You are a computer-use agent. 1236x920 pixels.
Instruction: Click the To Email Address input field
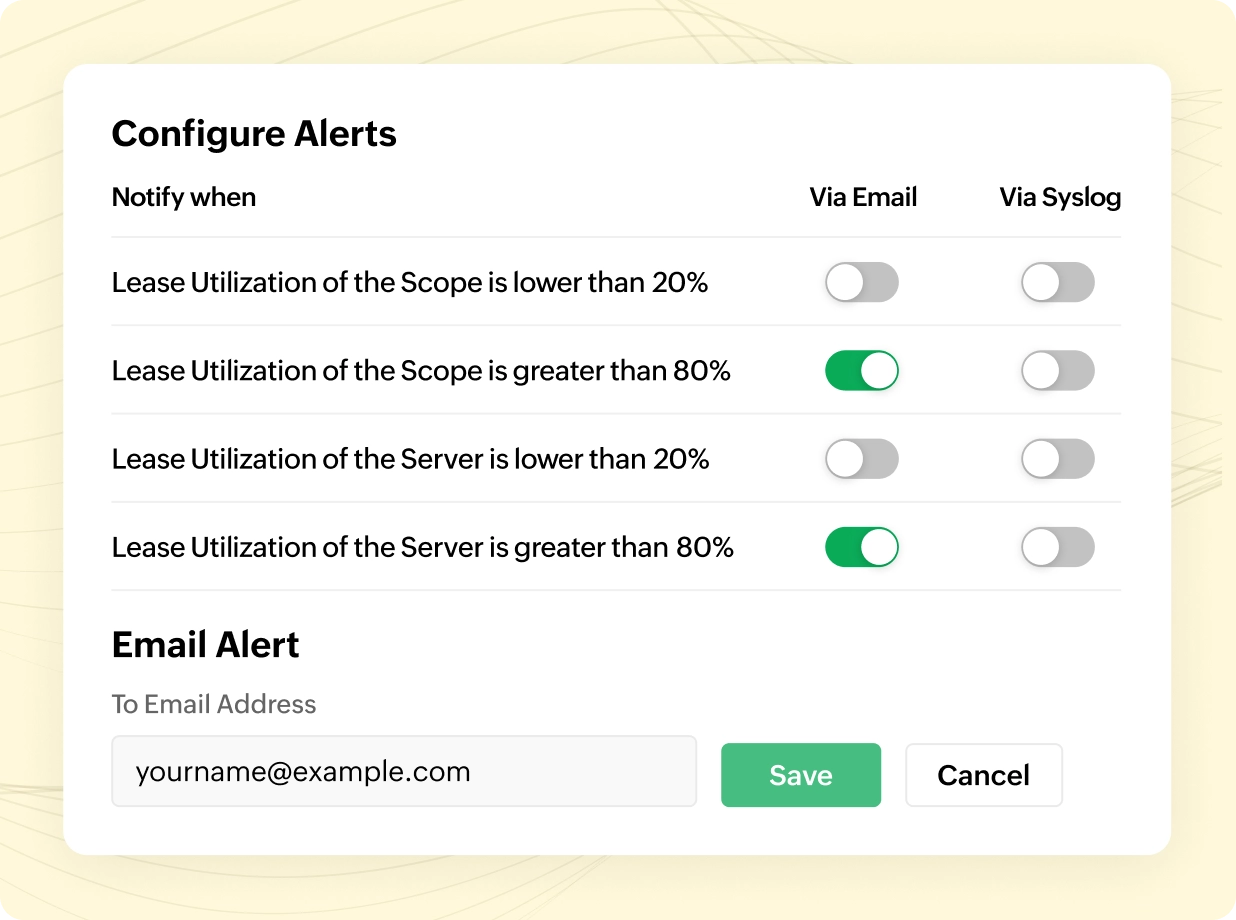click(x=403, y=772)
